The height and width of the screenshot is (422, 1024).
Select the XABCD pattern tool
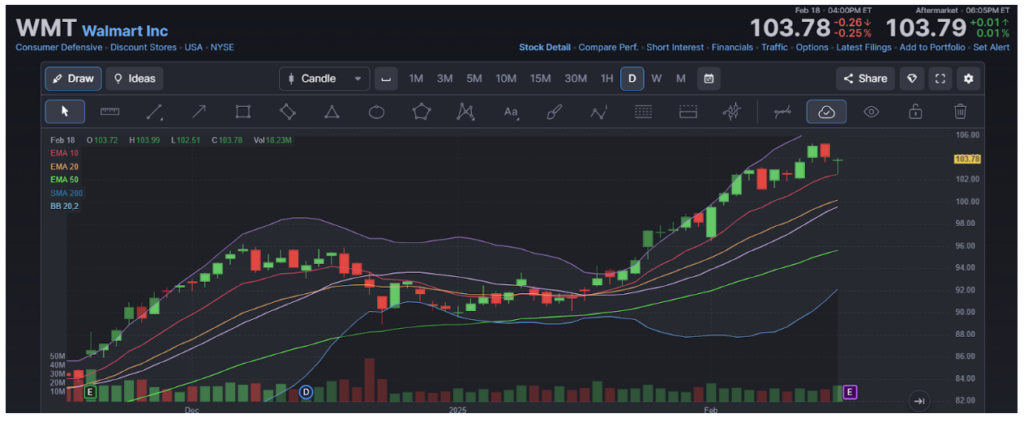[465, 112]
